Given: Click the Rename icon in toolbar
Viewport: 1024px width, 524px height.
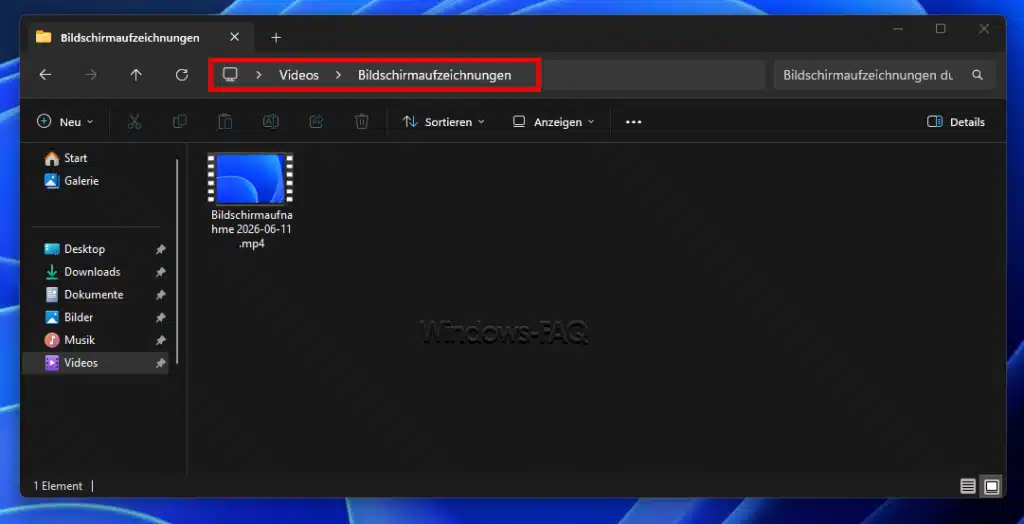Looking at the screenshot, I should pyautogui.click(x=270, y=122).
